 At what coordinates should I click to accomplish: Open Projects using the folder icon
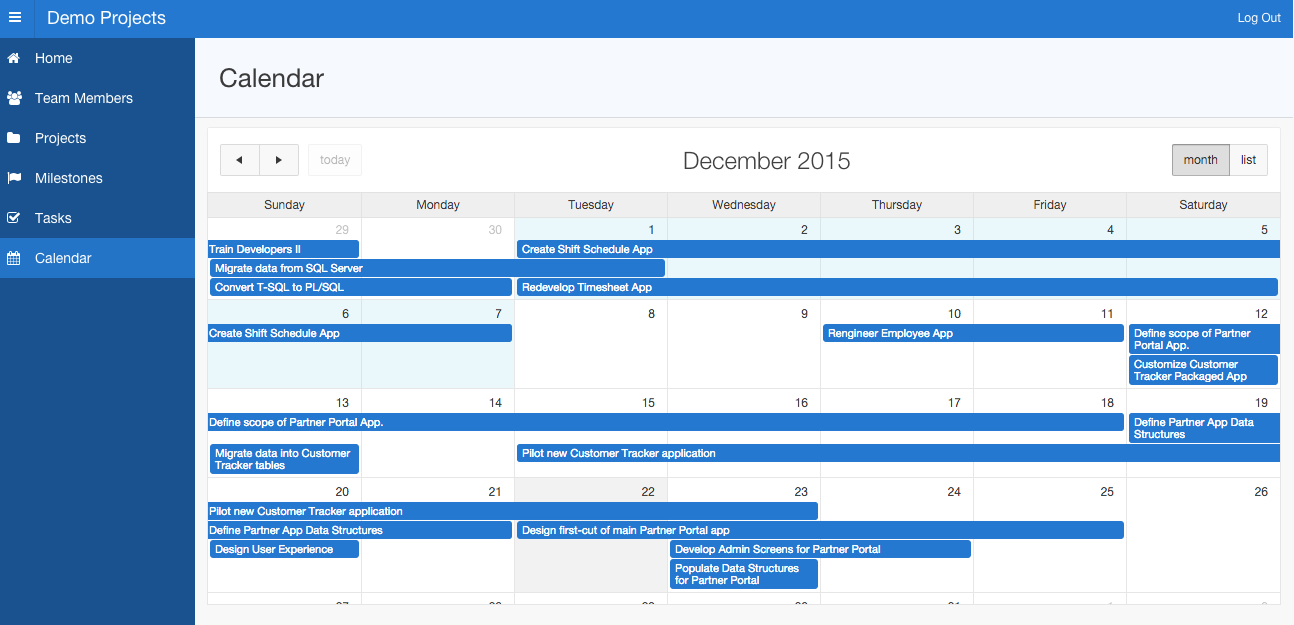coord(13,138)
